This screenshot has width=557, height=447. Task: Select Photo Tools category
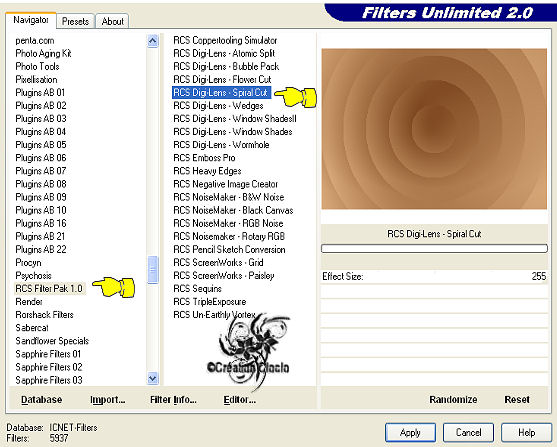[37, 66]
